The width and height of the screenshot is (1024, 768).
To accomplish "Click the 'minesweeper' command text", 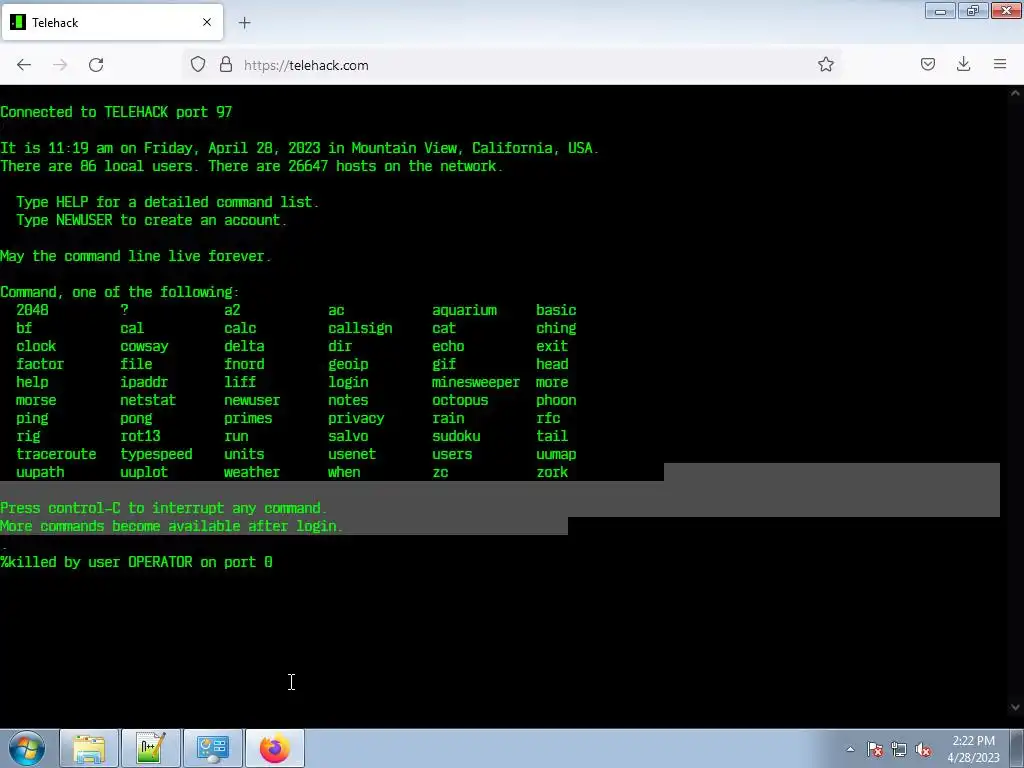I will 476,382.
